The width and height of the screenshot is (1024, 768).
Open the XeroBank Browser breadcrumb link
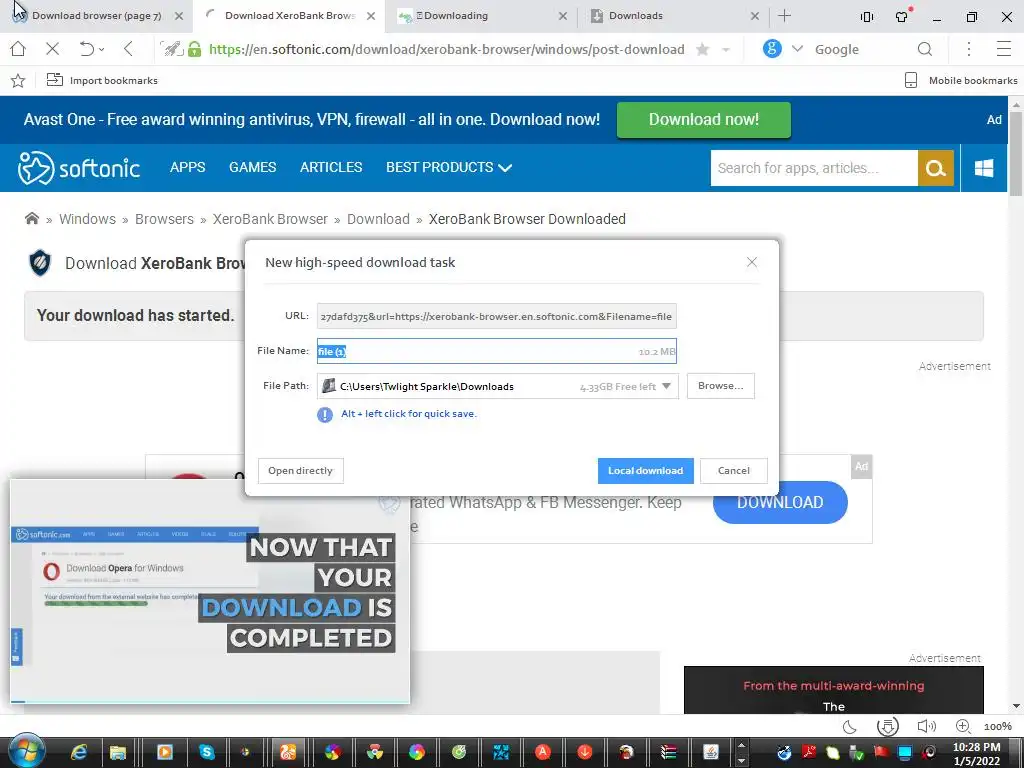point(270,219)
